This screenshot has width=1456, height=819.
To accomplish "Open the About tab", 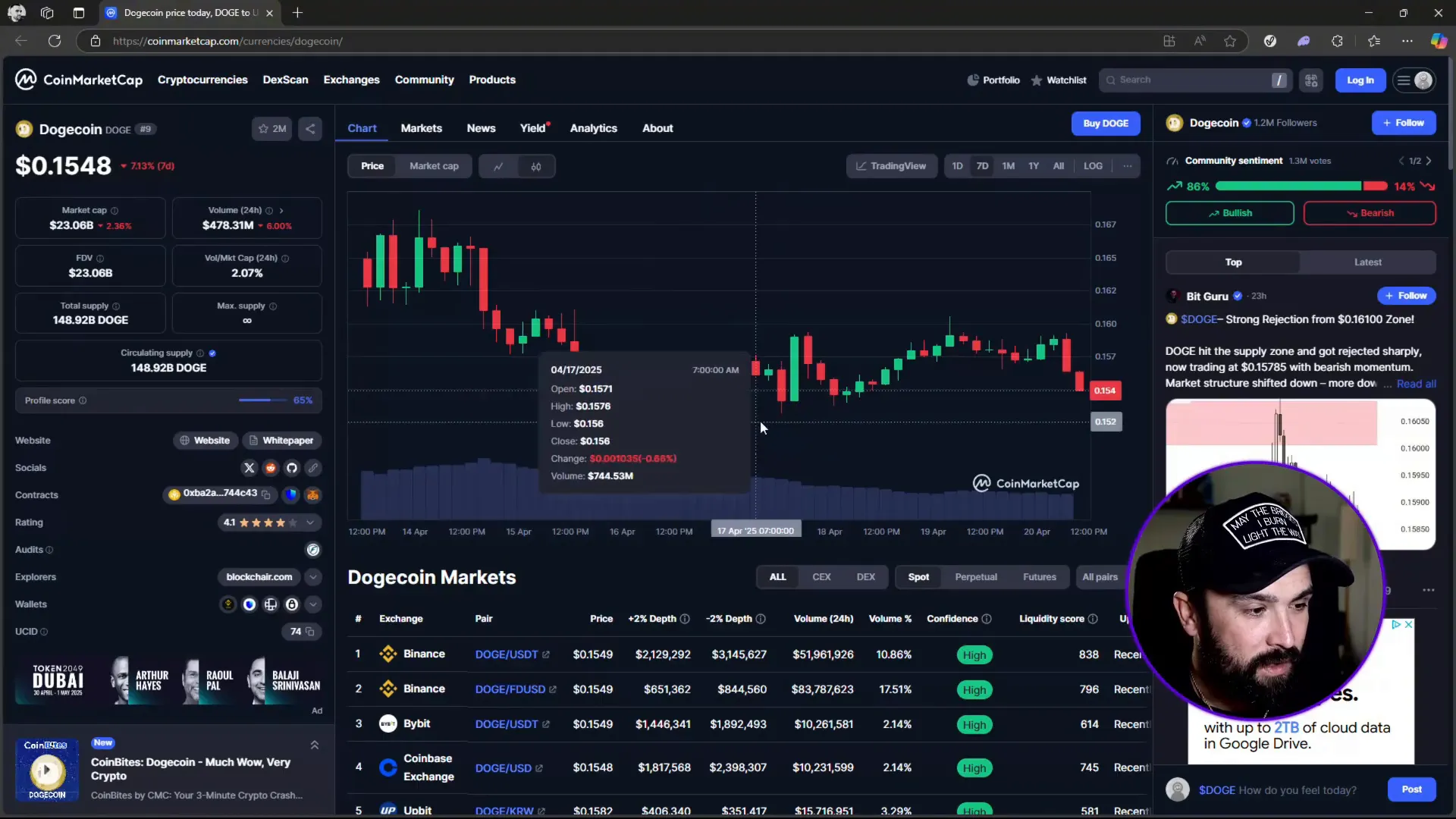I will (x=657, y=128).
